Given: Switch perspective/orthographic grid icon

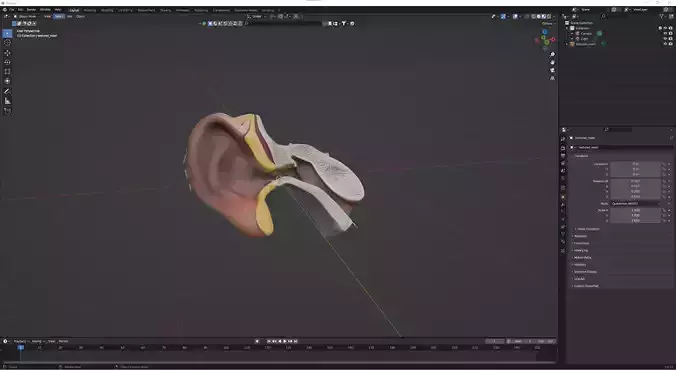Looking at the screenshot, I should [552, 78].
